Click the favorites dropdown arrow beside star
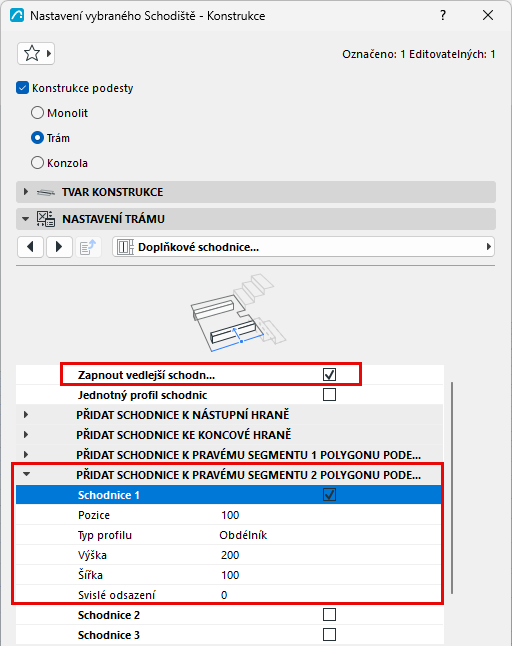This screenshot has width=512, height=646. [x=49, y=54]
